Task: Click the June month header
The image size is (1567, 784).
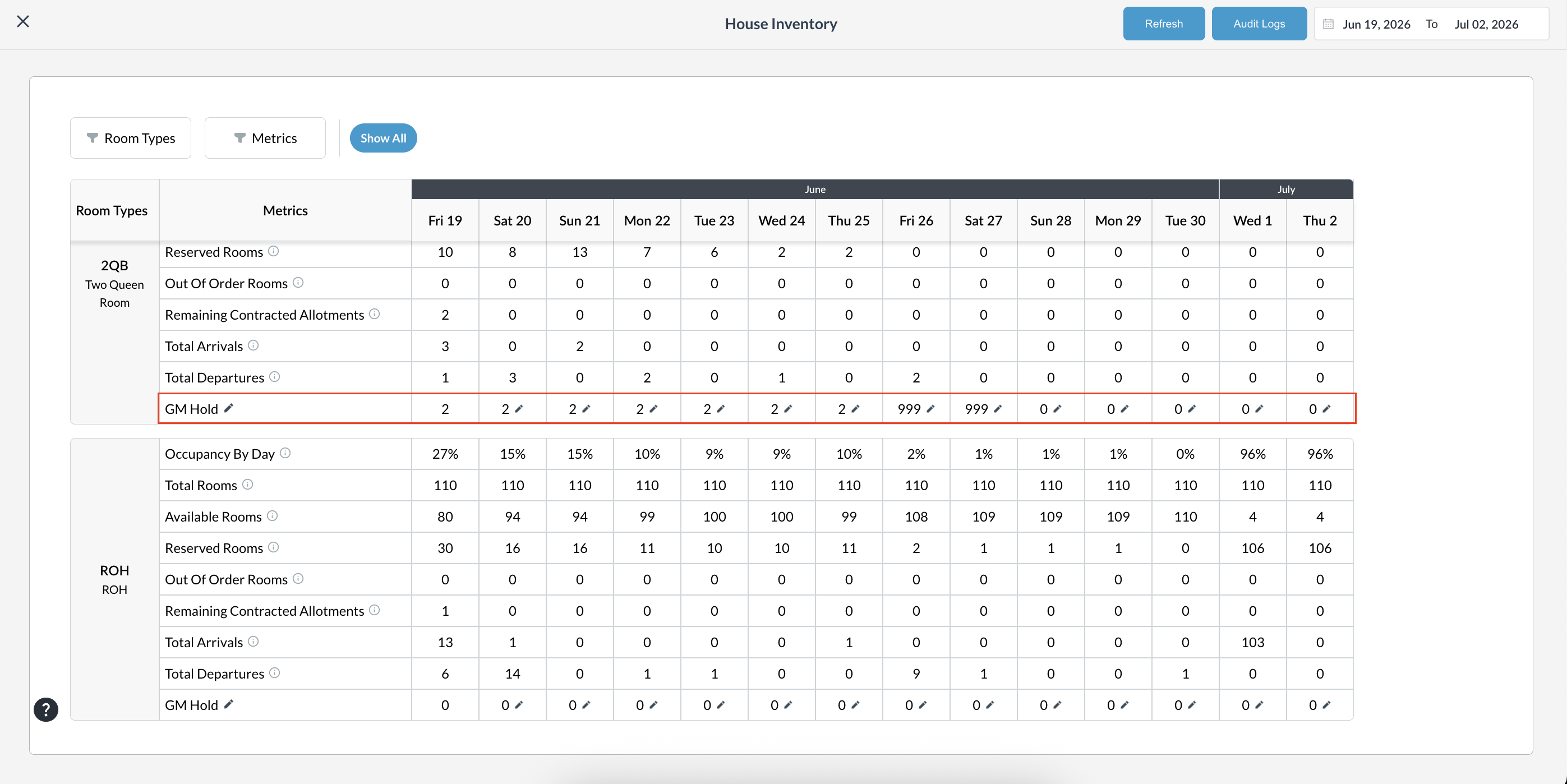Action: coord(815,189)
